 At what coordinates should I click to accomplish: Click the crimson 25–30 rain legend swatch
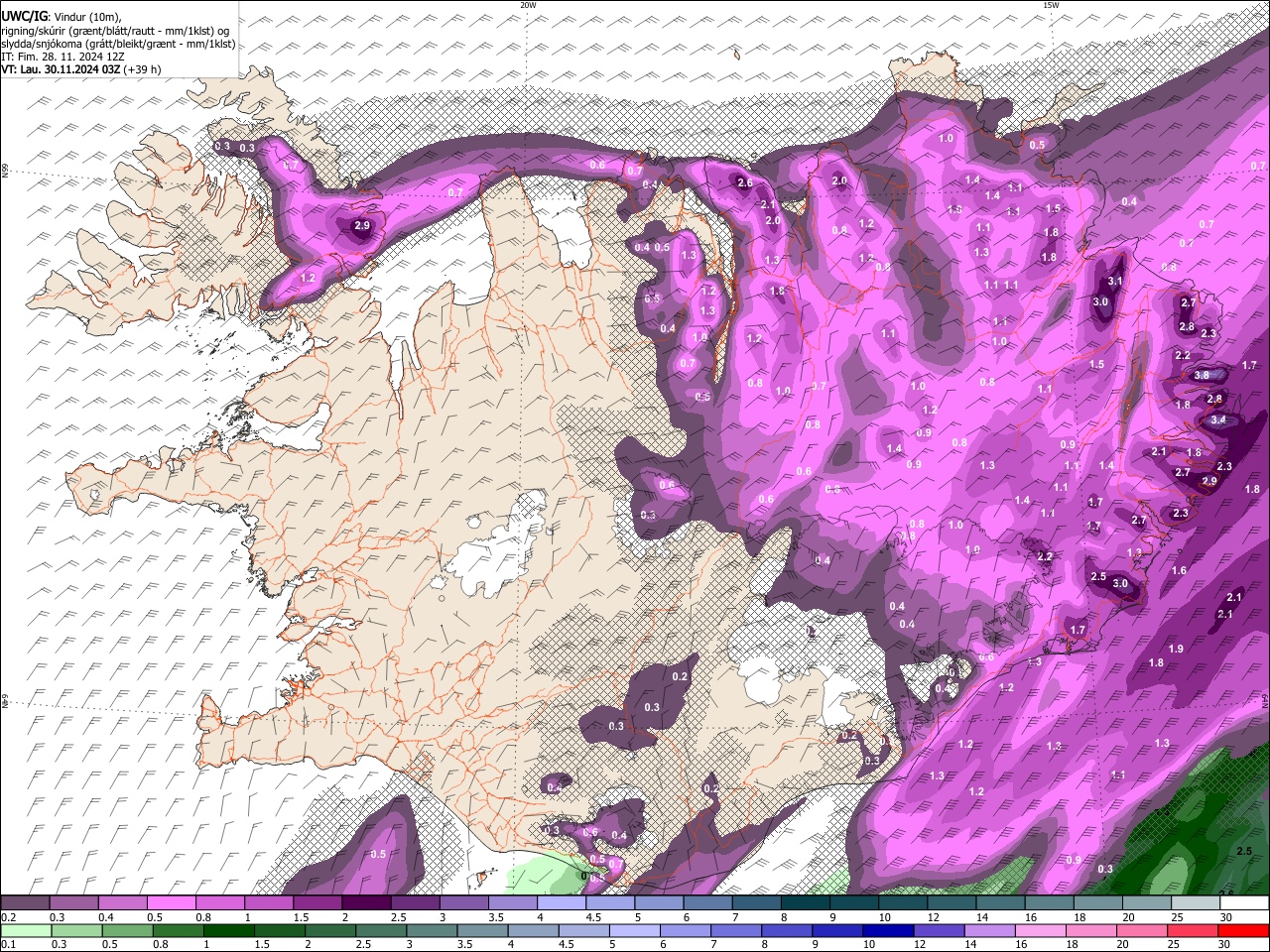coord(1196,931)
